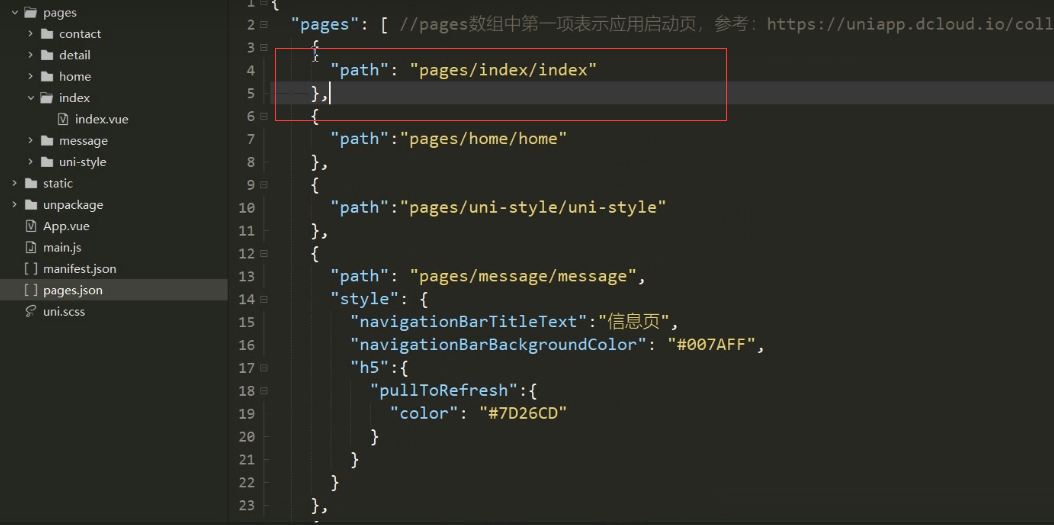
Task: Fold the h5 block at line 17
Action: [264, 368]
